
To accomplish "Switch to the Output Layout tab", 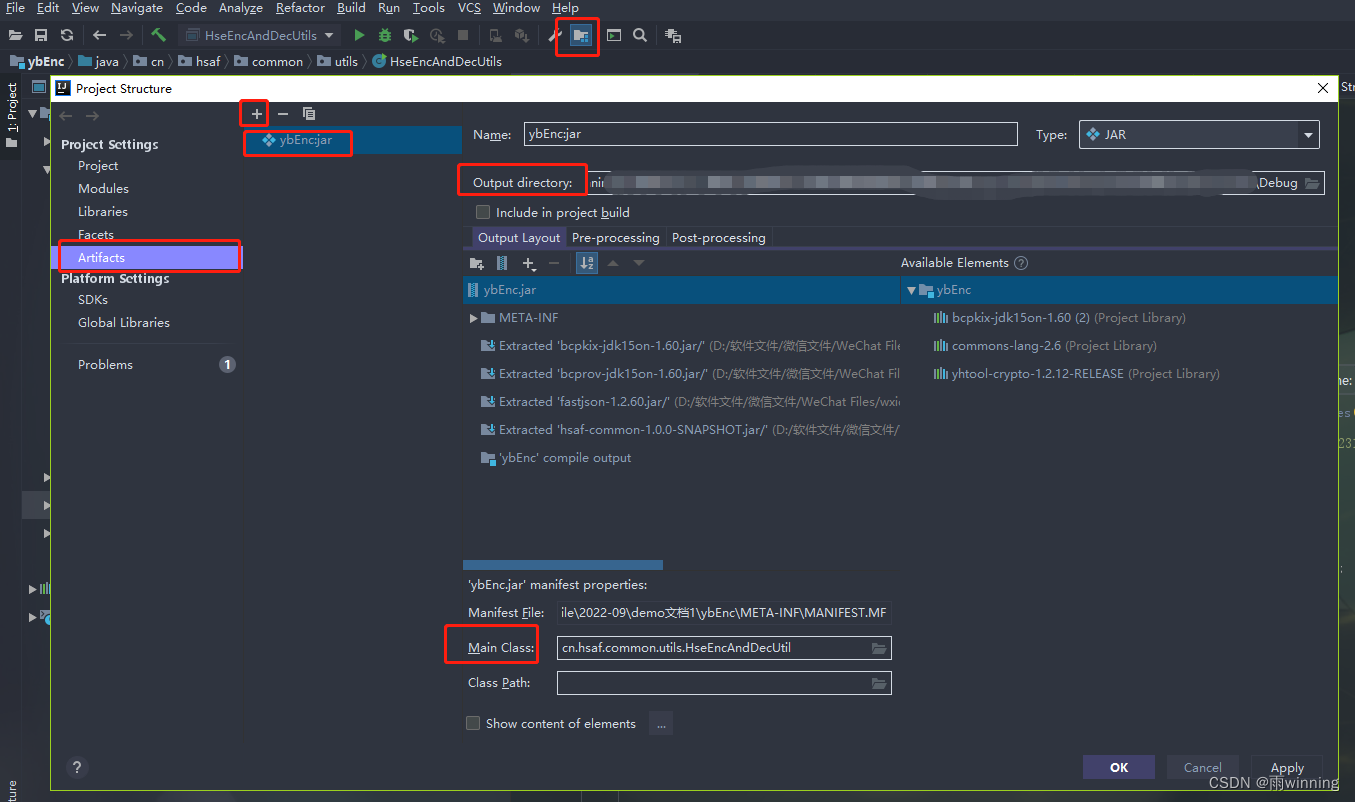I will (x=519, y=238).
